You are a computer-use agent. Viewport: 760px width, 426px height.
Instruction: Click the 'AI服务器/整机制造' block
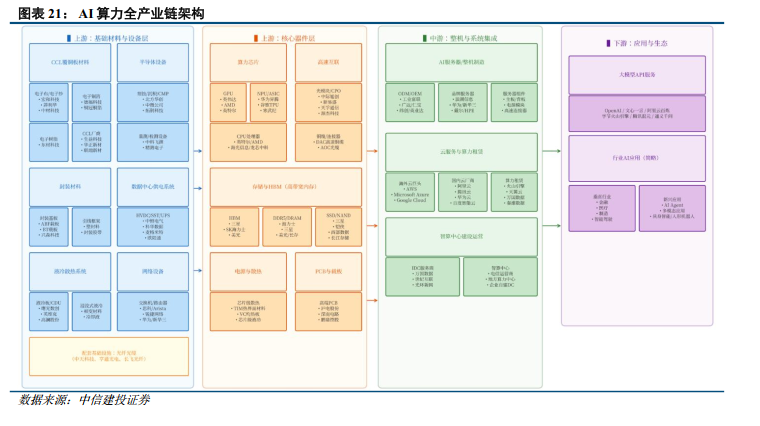[461, 63]
